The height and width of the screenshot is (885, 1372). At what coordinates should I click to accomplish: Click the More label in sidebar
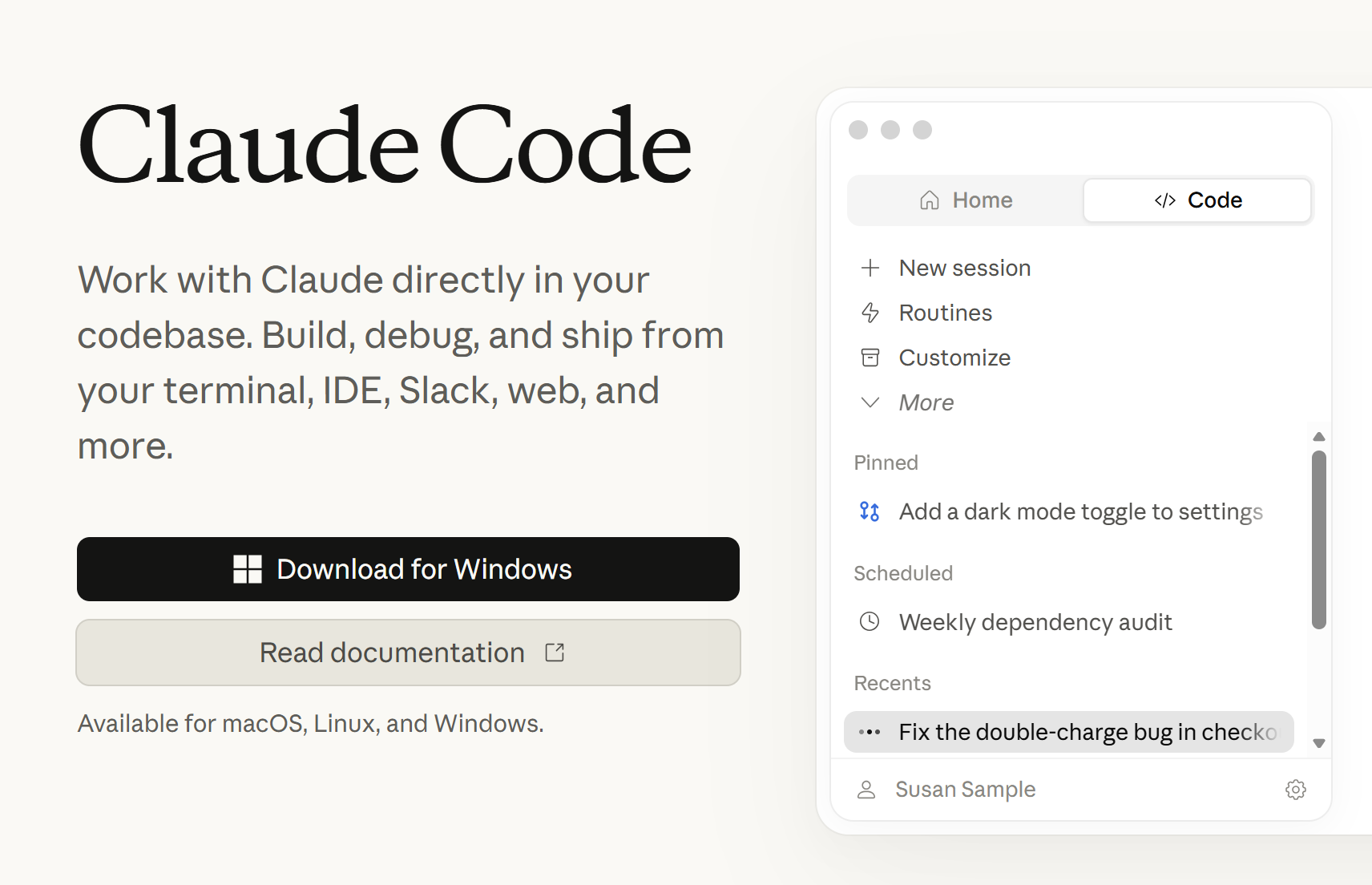[926, 402]
